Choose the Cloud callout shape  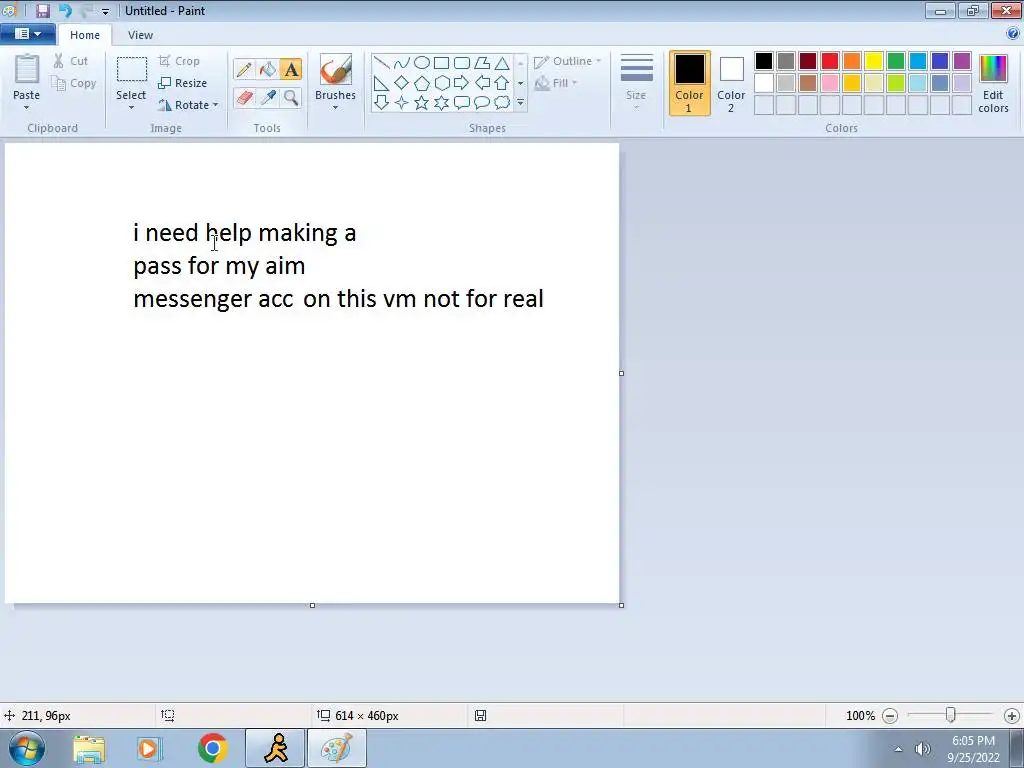(x=502, y=103)
